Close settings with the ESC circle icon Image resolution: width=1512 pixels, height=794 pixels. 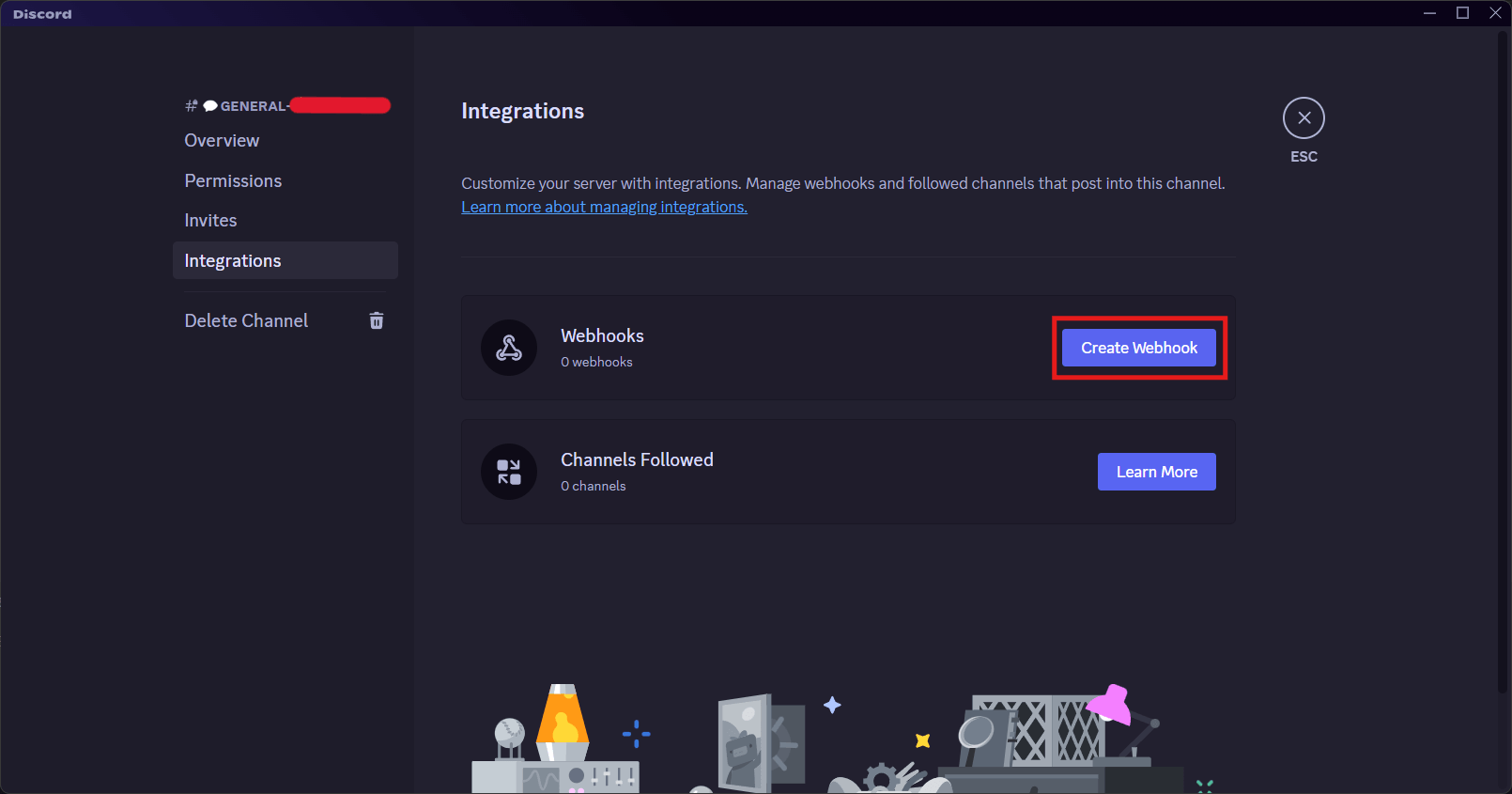pyautogui.click(x=1304, y=118)
